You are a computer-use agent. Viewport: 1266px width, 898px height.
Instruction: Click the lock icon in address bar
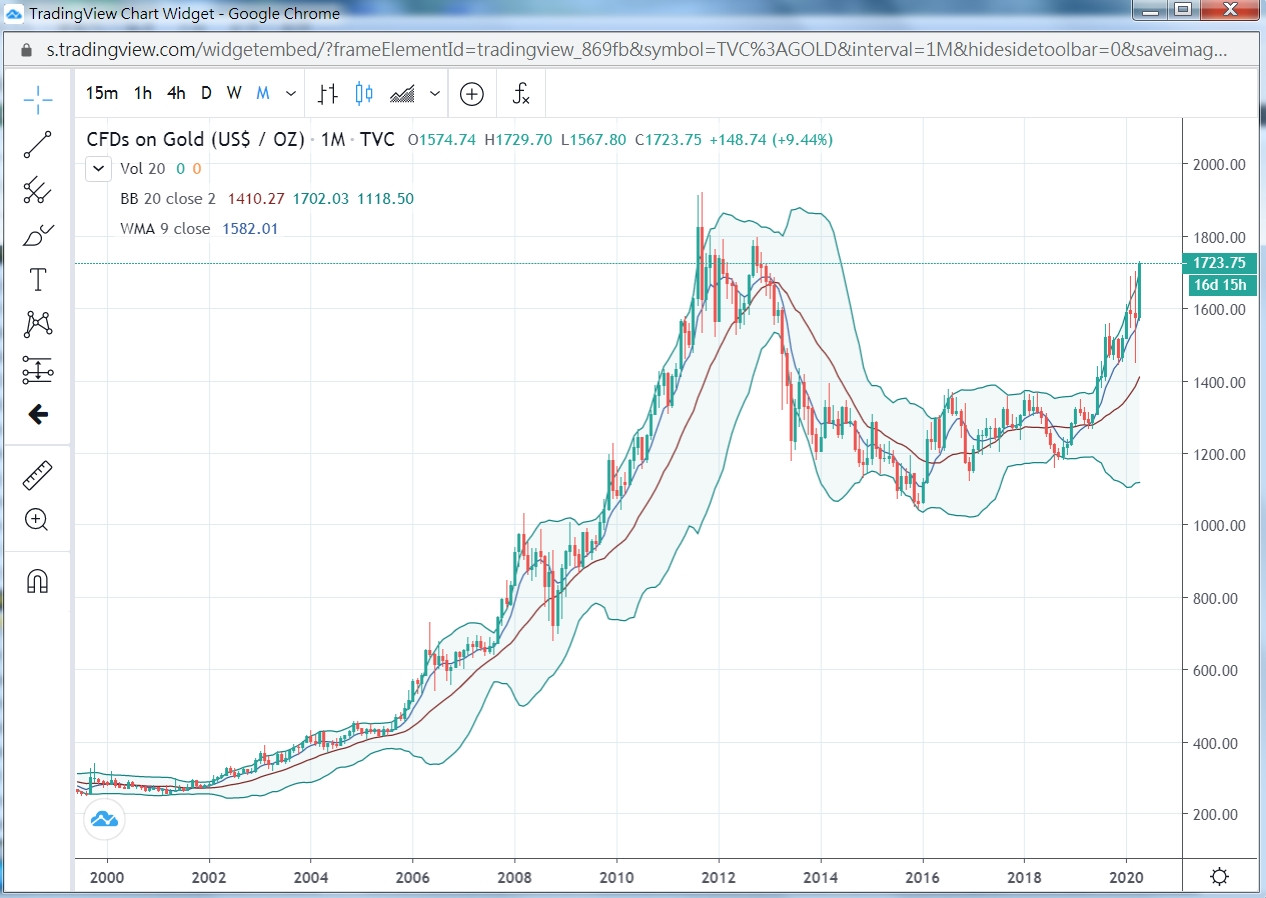(28, 49)
